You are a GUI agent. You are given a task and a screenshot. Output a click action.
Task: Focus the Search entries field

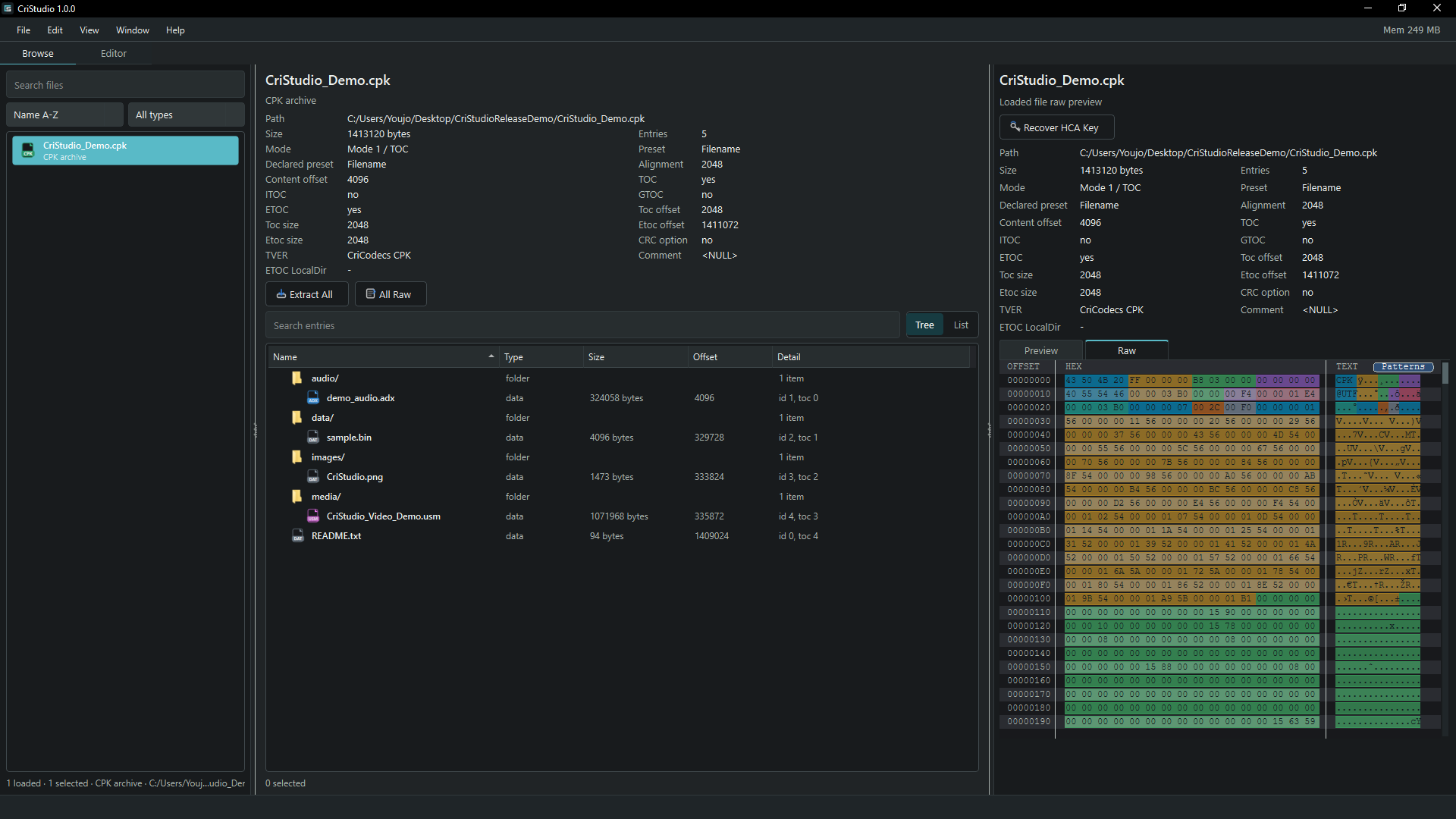582,325
